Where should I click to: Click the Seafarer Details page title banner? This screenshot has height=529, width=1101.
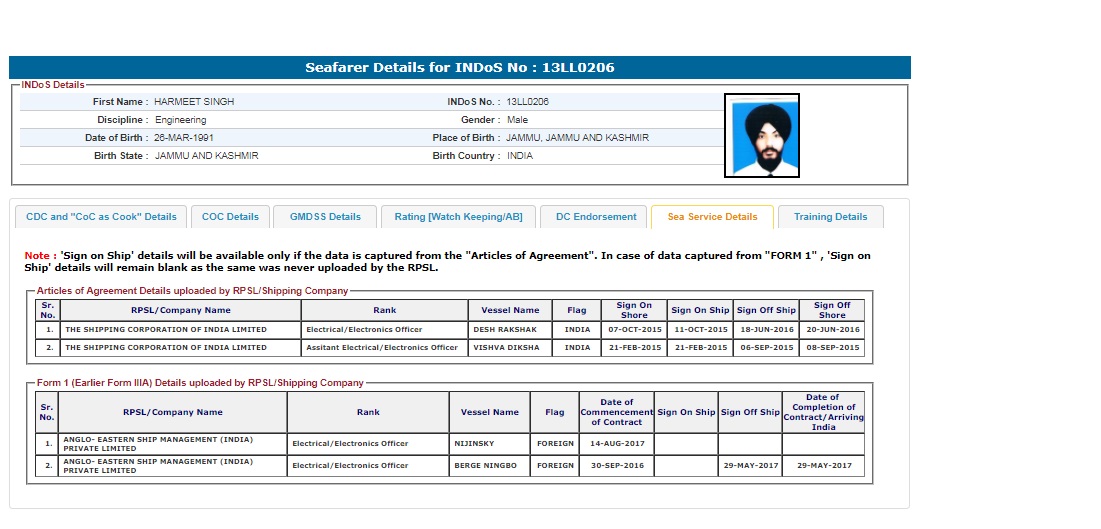tap(460, 68)
